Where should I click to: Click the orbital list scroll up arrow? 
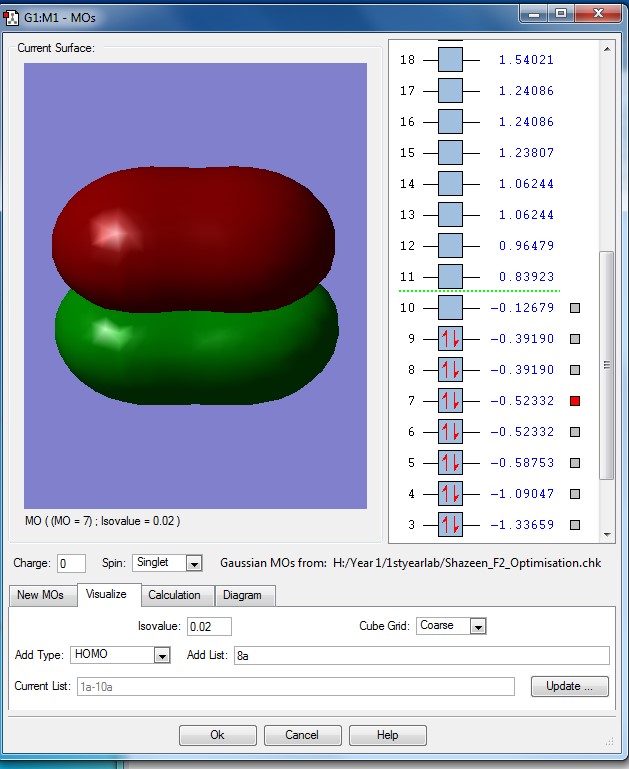coord(607,49)
